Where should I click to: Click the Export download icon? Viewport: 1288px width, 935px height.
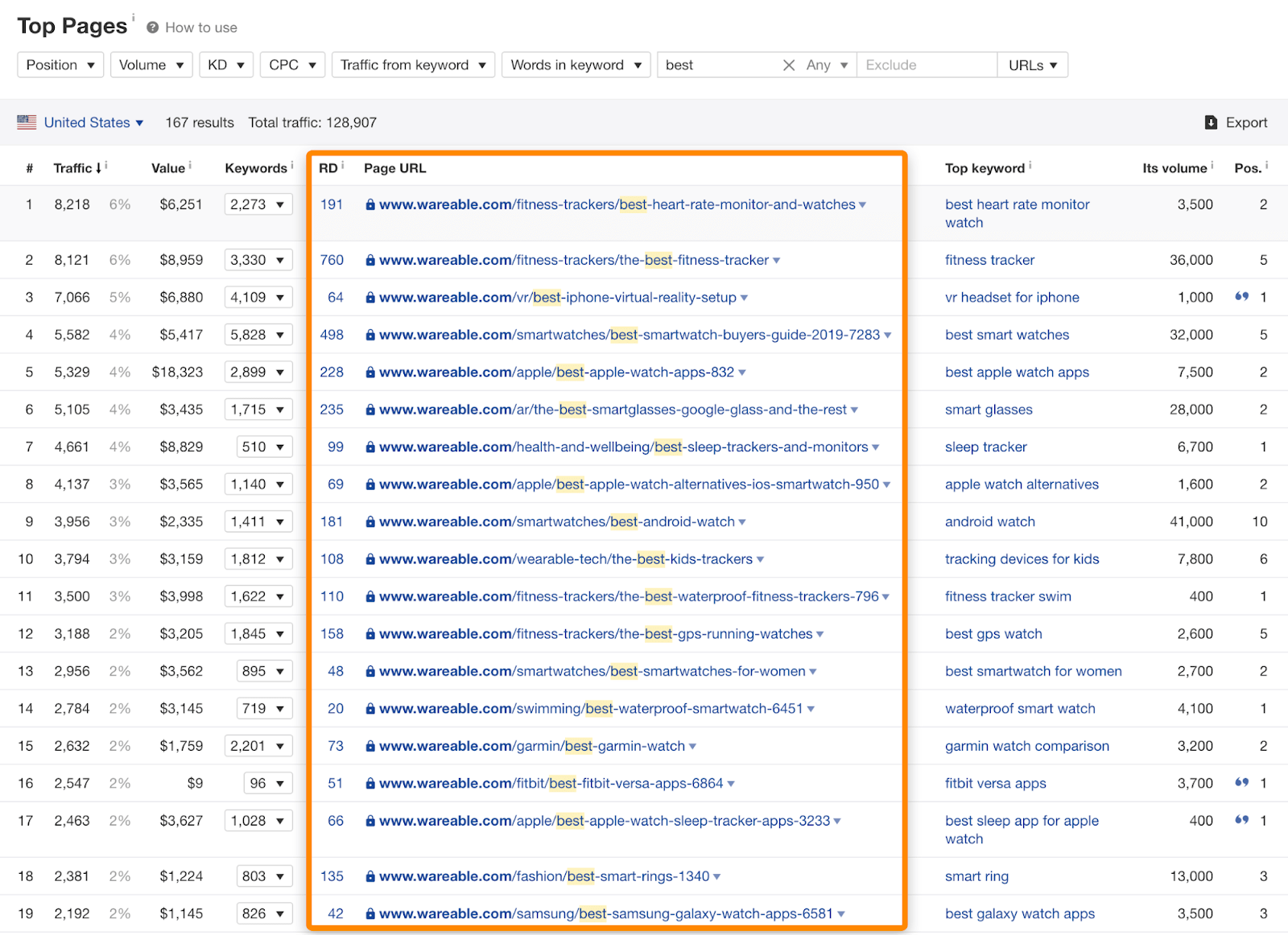(1211, 122)
